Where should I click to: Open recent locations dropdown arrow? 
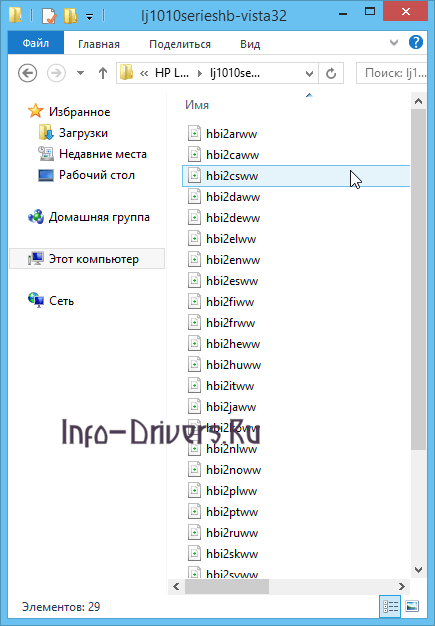tap(80, 73)
